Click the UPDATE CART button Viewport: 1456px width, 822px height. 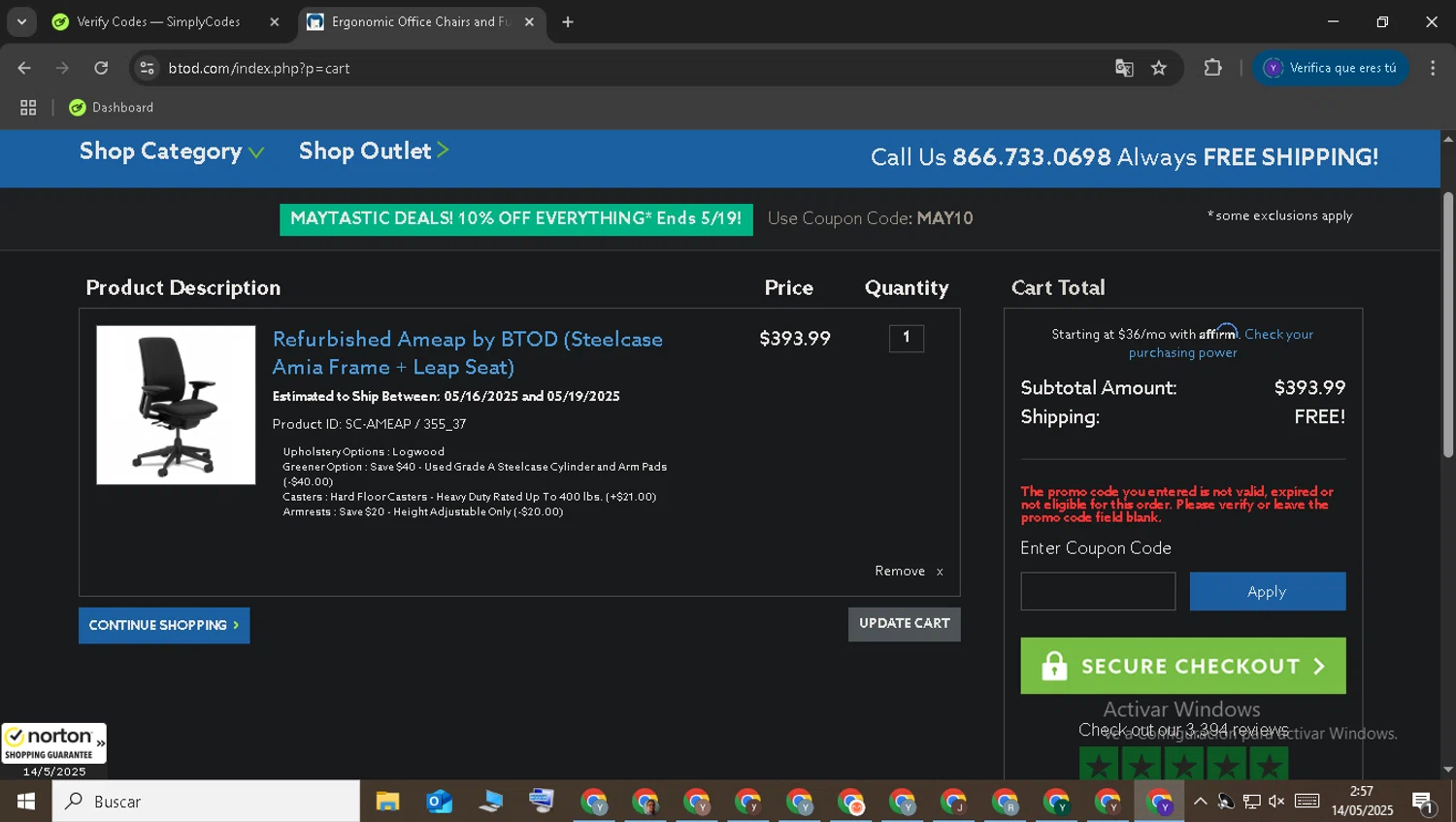point(904,624)
